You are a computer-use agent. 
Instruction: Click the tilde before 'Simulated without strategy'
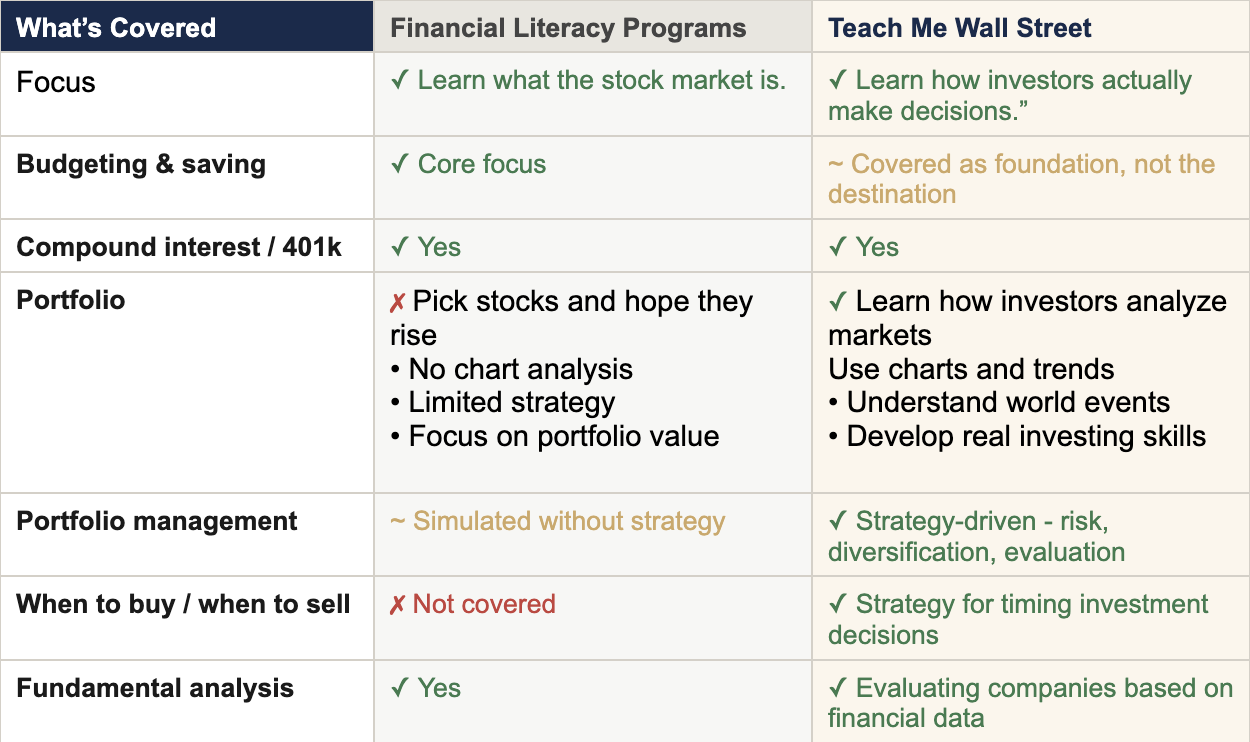pyautogui.click(x=398, y=522)
